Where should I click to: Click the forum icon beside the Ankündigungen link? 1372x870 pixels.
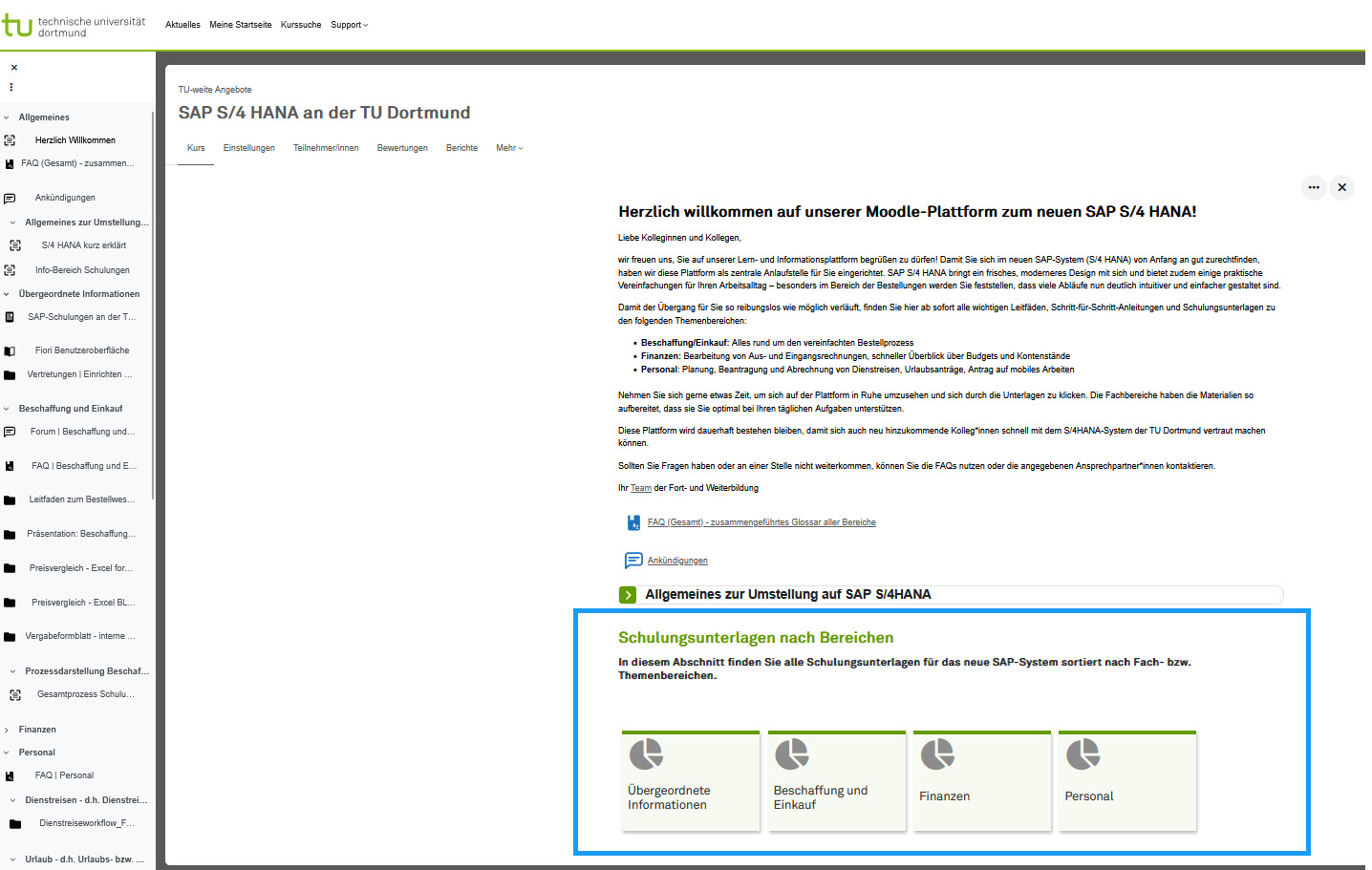click(x=633, y=561)
